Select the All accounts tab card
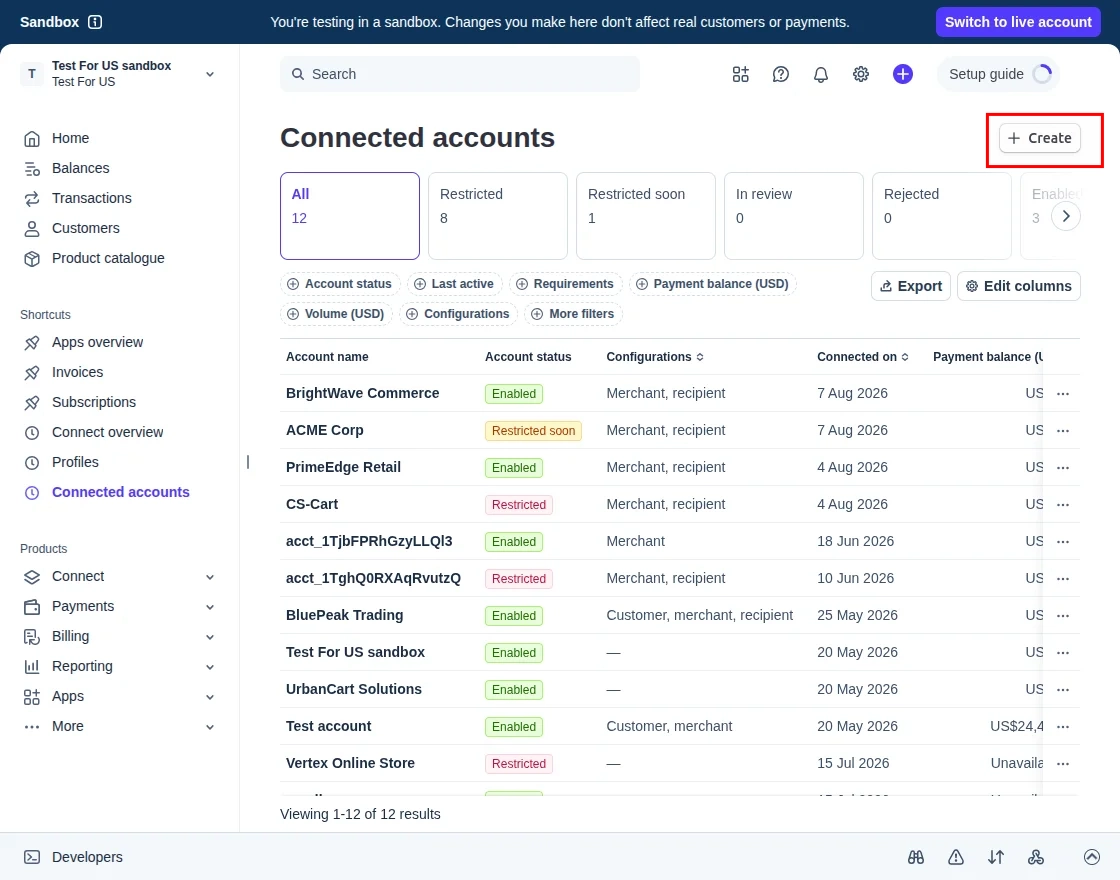This screenshot has width=1120, height=880. click(x=350, y=216)
